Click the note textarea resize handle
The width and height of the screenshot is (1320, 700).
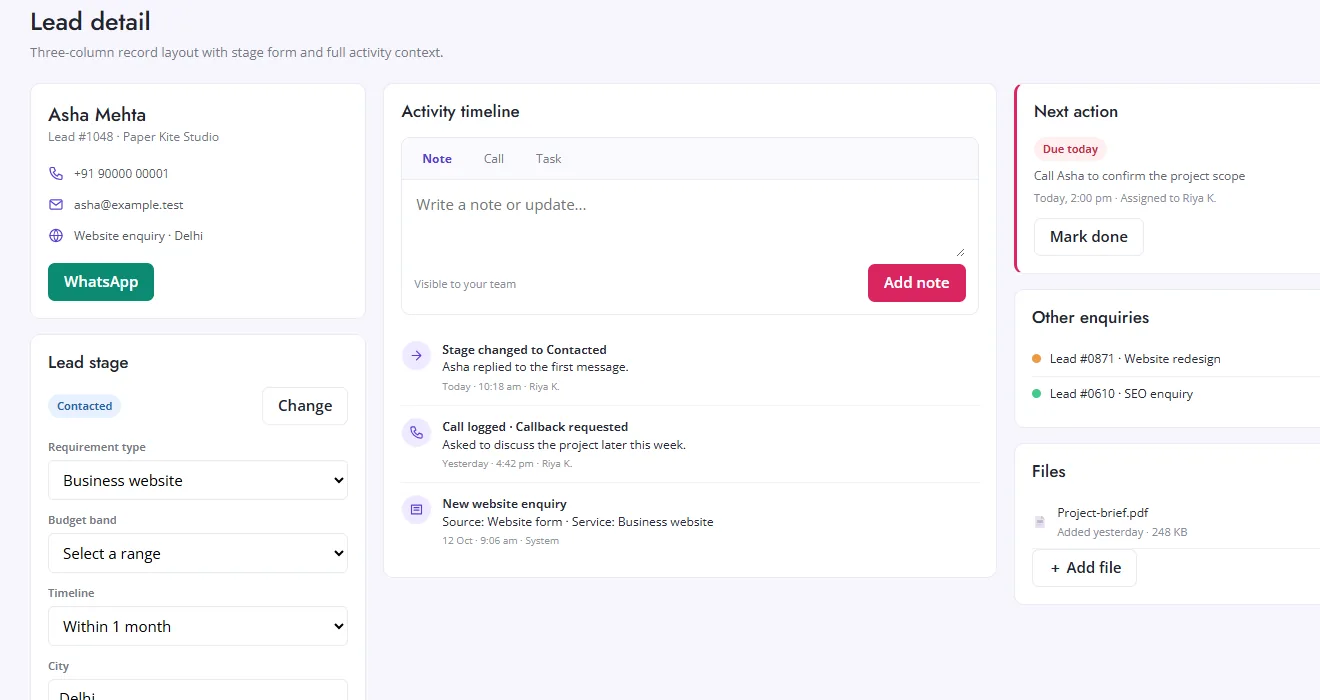point(960,251)
